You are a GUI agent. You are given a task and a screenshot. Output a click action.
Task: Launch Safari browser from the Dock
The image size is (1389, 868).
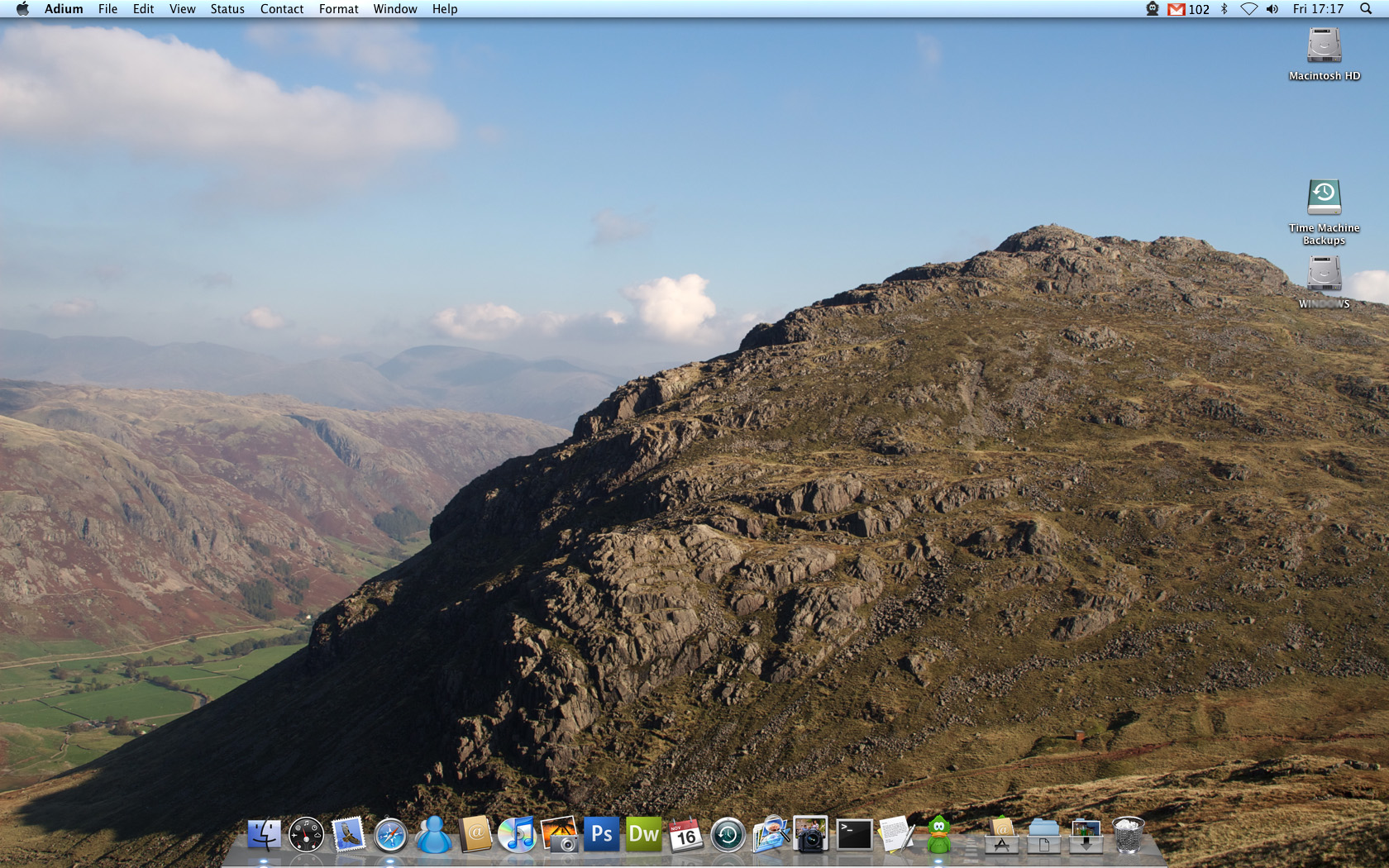pos(390,835)
